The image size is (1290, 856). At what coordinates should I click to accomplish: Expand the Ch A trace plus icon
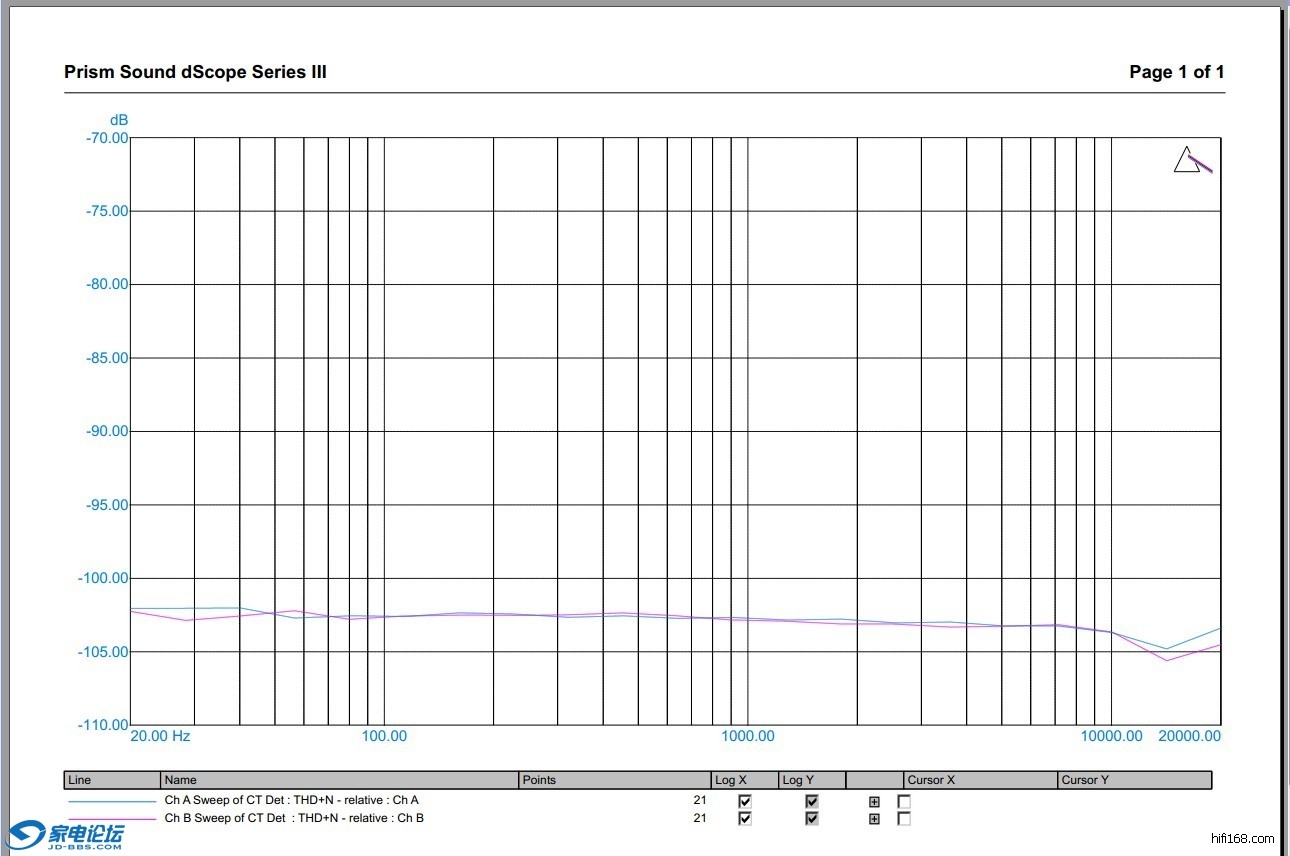[874, 801]
